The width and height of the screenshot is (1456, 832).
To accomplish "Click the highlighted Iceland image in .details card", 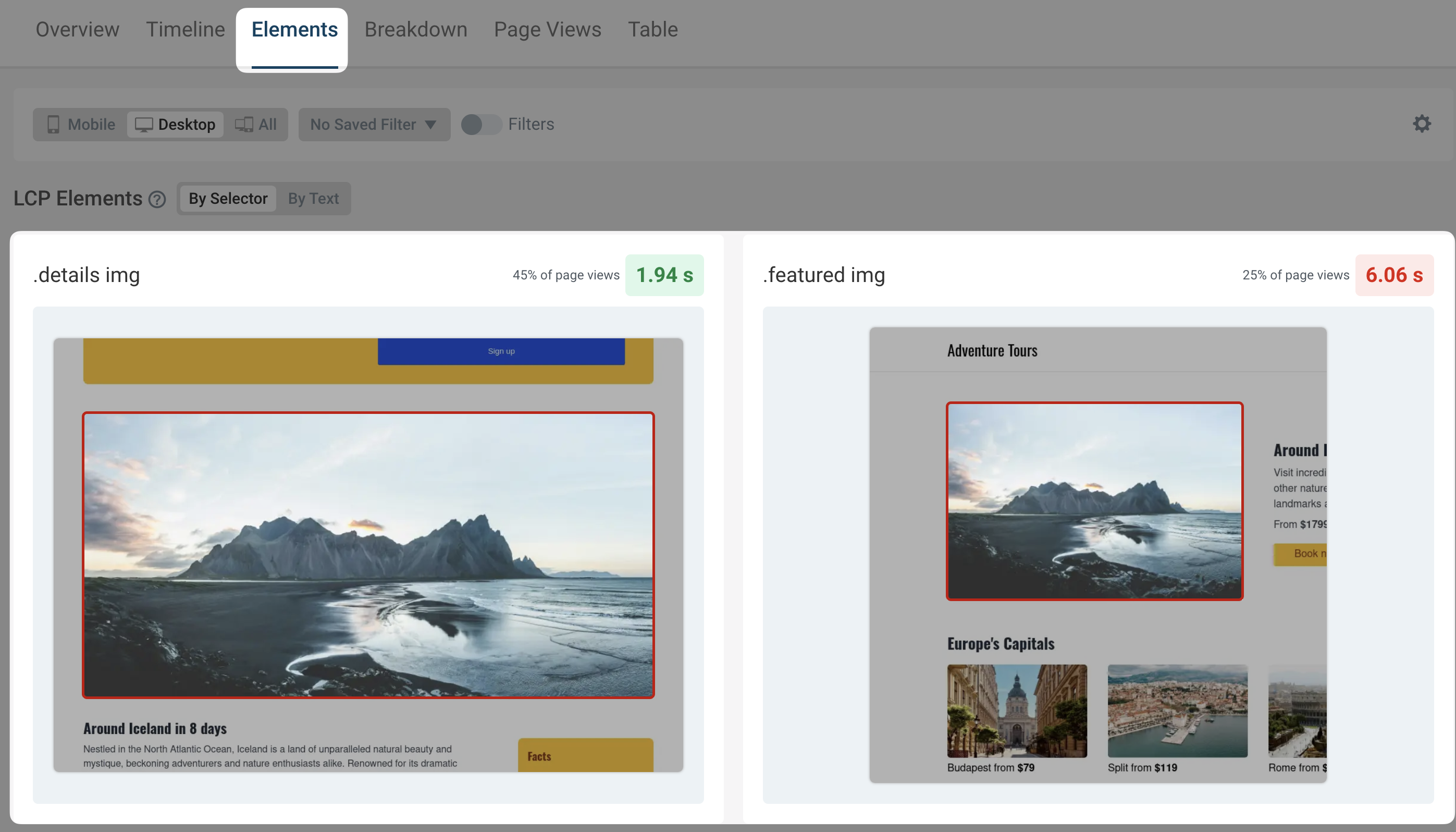I will tap(368, 555).
